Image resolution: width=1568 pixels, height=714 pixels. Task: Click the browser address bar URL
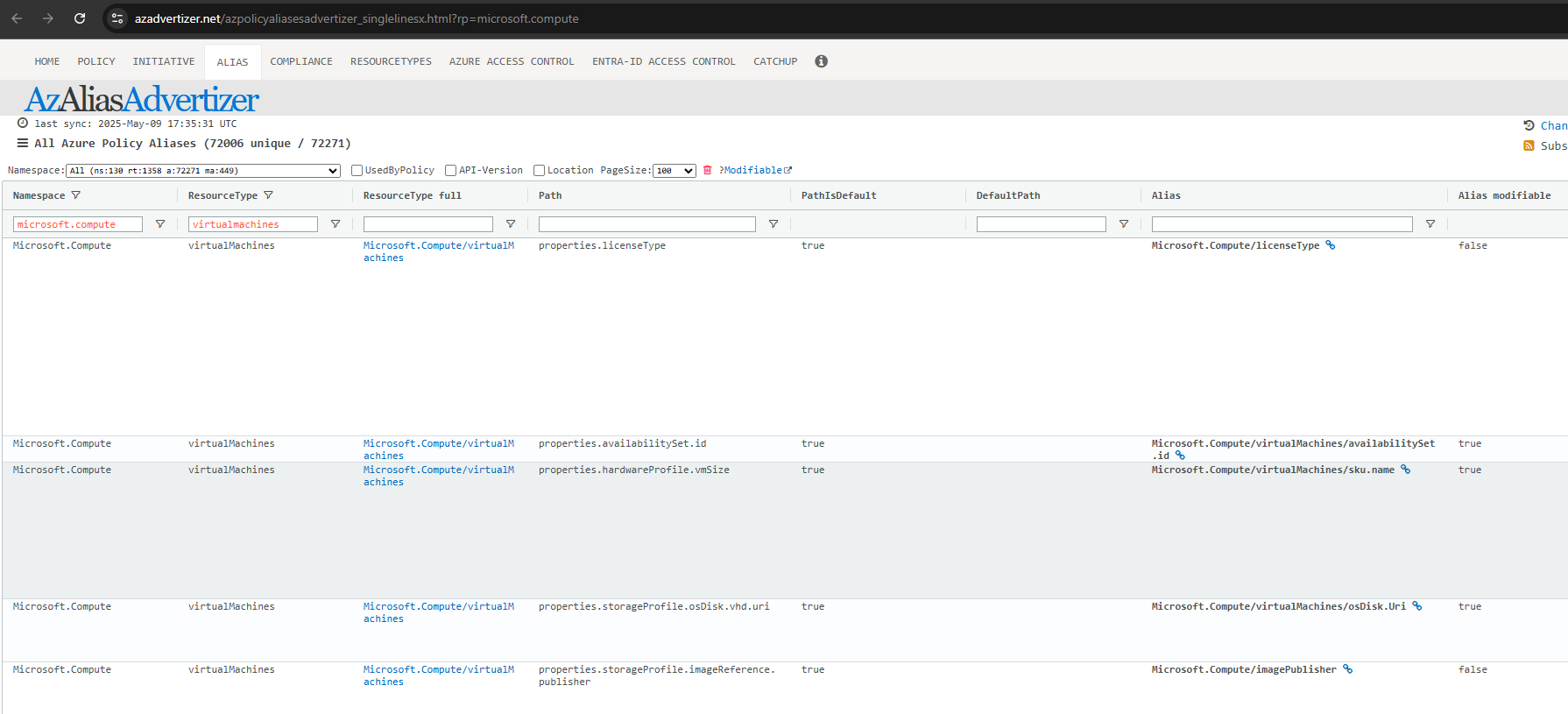(x=357, y=18)
